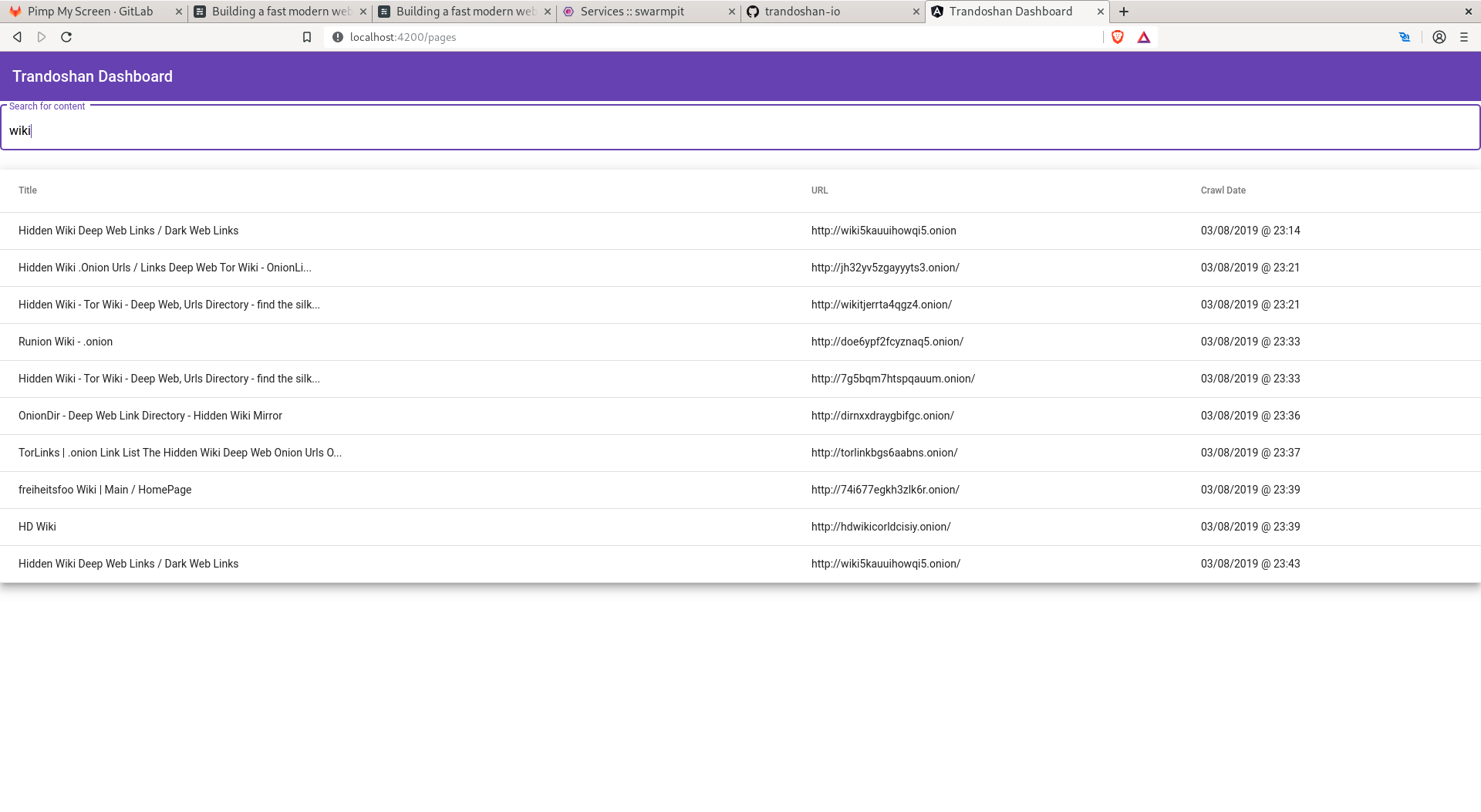Click crawl date 03/08/2019 @ 23:43
This screenshot has width=1481, height=812.
click(x=1250, y=564)
